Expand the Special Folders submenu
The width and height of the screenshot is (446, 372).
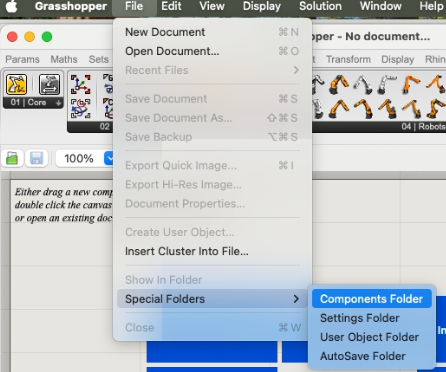tap(212, 299)
